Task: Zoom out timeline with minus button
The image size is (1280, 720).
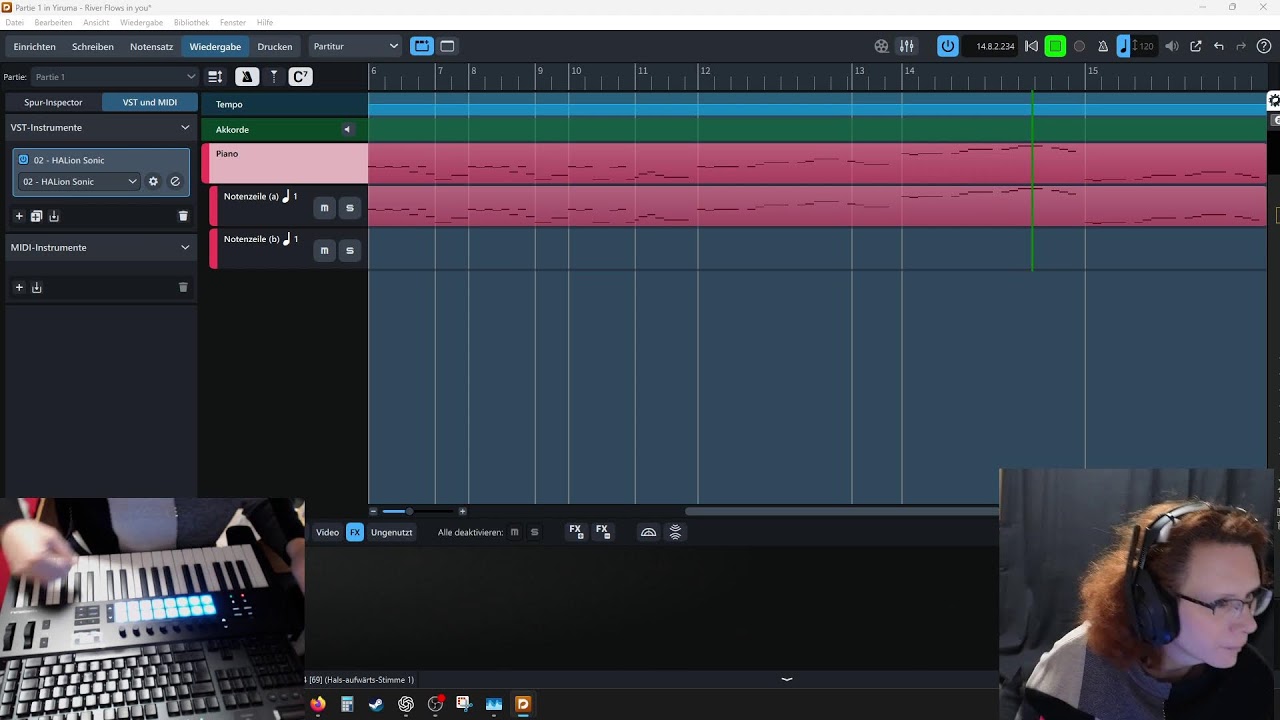Action: point(374,512)
